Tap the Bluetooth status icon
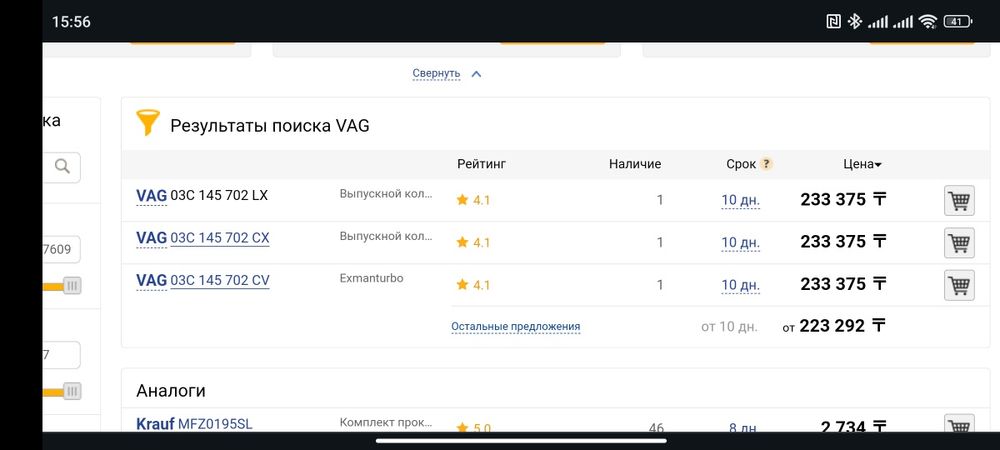The width and height of the screenshot is (1000, 450). pos(854,22)
